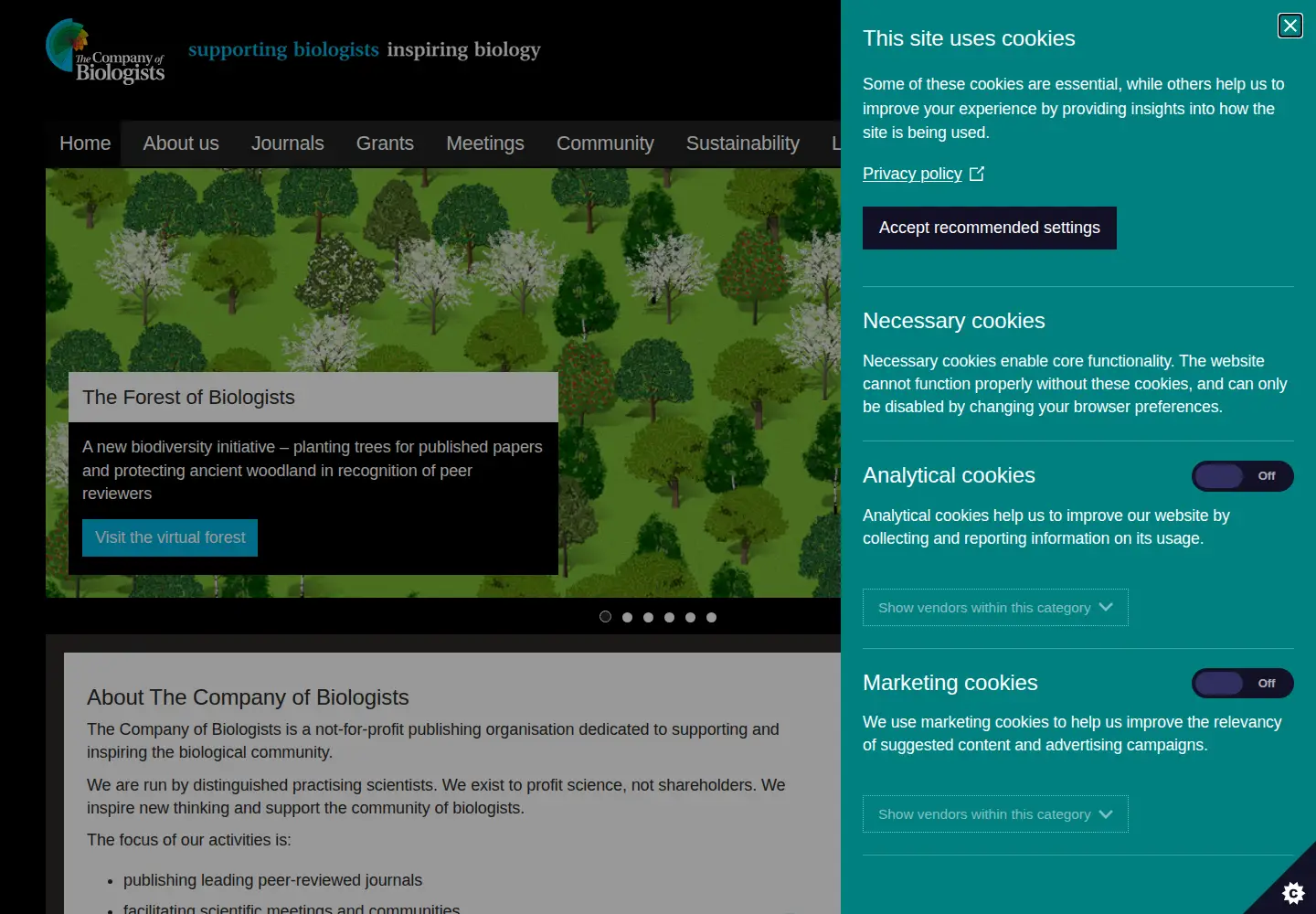View the Sustainability page

(743, 143)
